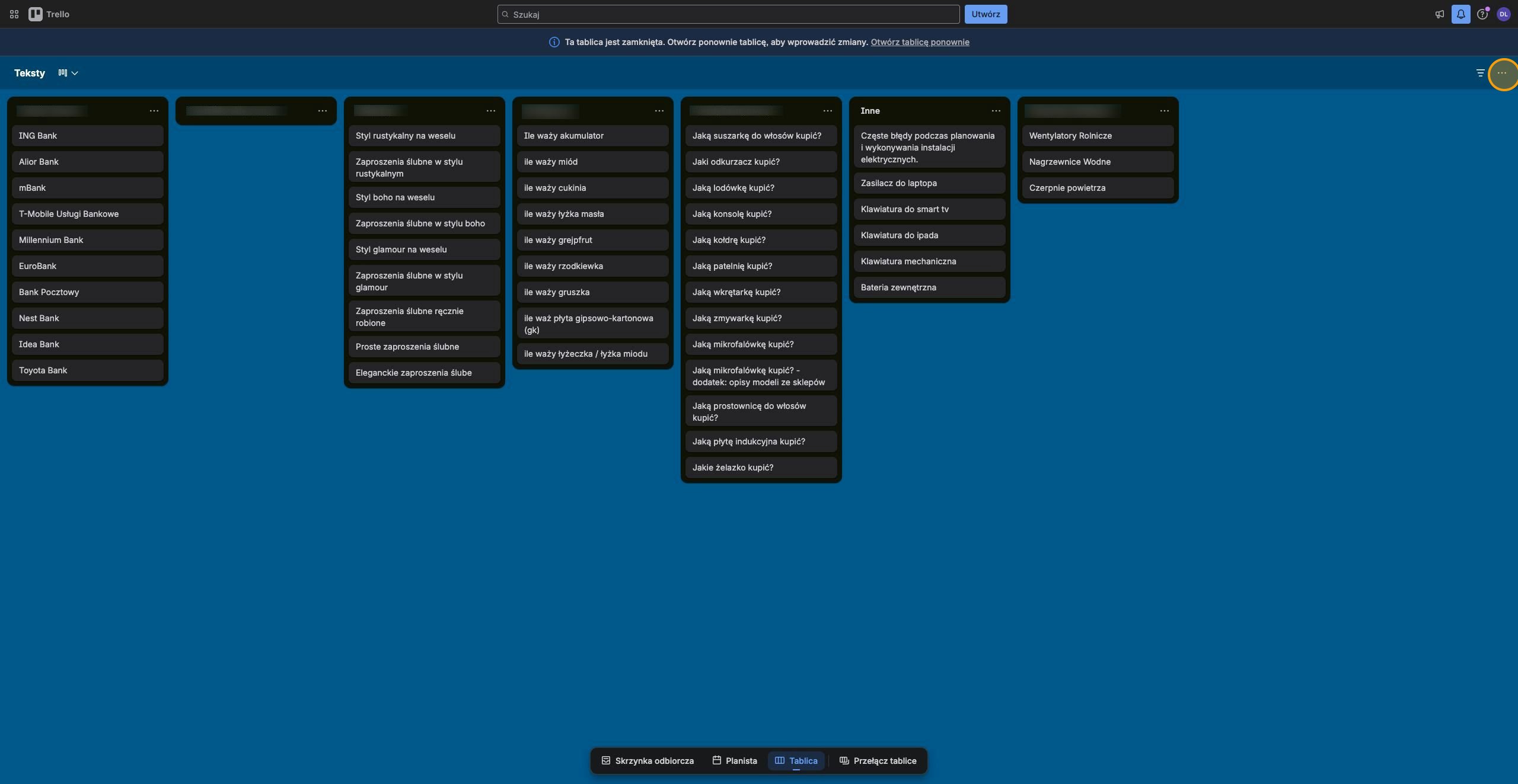This screenshot has height=784, width=1518.
Task: Open 'ile waży miód' card
Action: (x=593, y=162)
